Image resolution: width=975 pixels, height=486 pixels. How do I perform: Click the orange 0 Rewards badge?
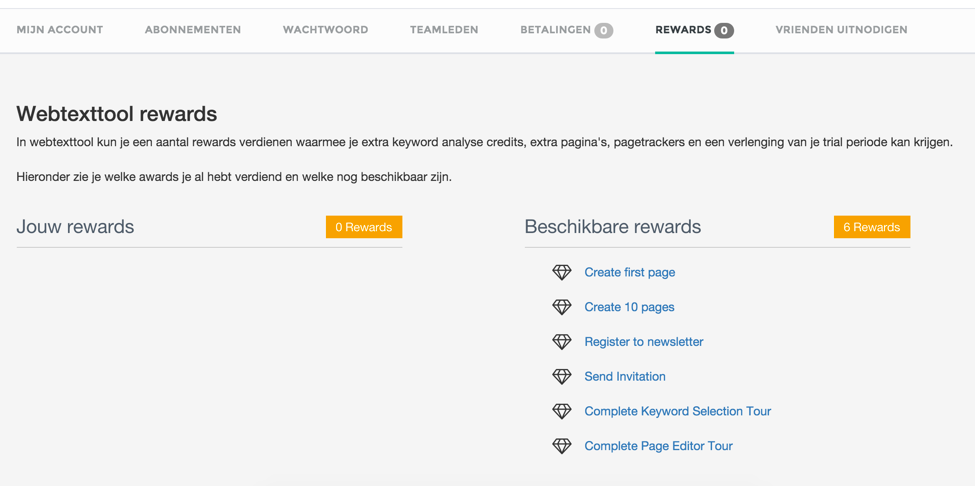[x=363, y=227]
